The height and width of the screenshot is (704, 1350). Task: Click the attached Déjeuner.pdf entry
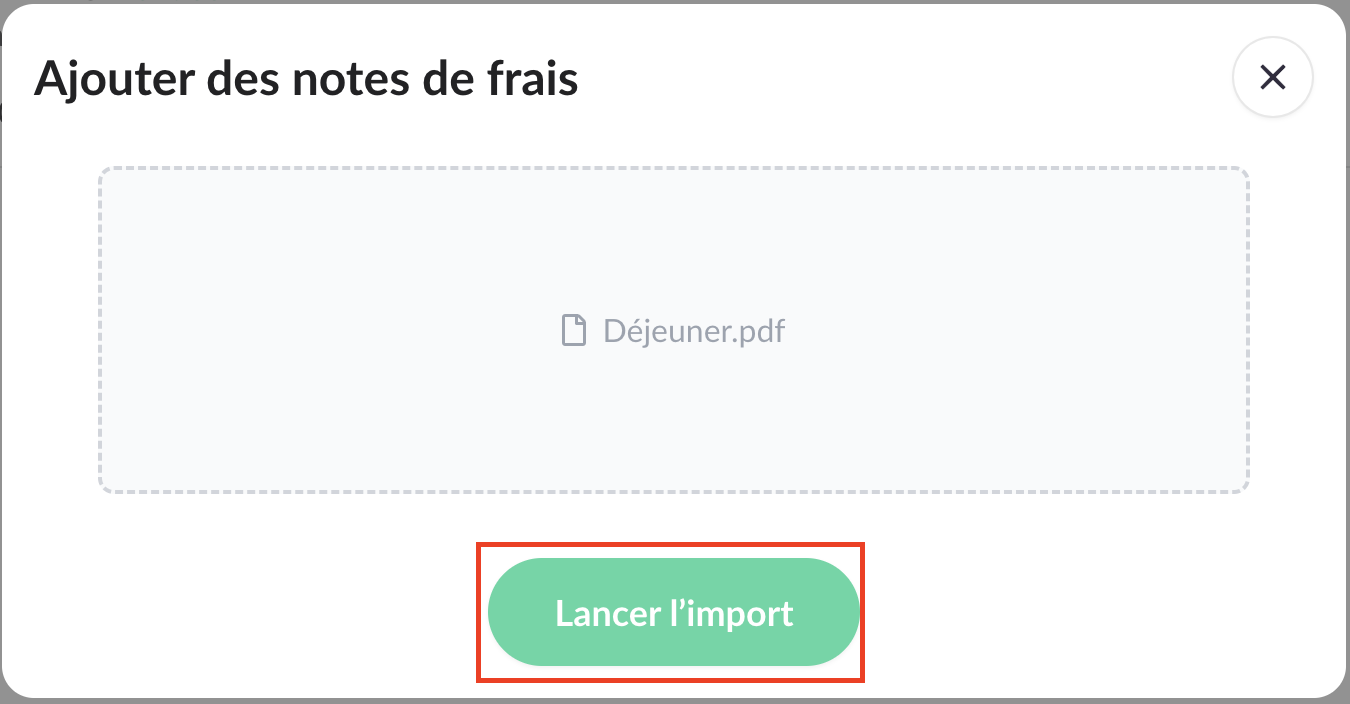(x=694, y=331)
